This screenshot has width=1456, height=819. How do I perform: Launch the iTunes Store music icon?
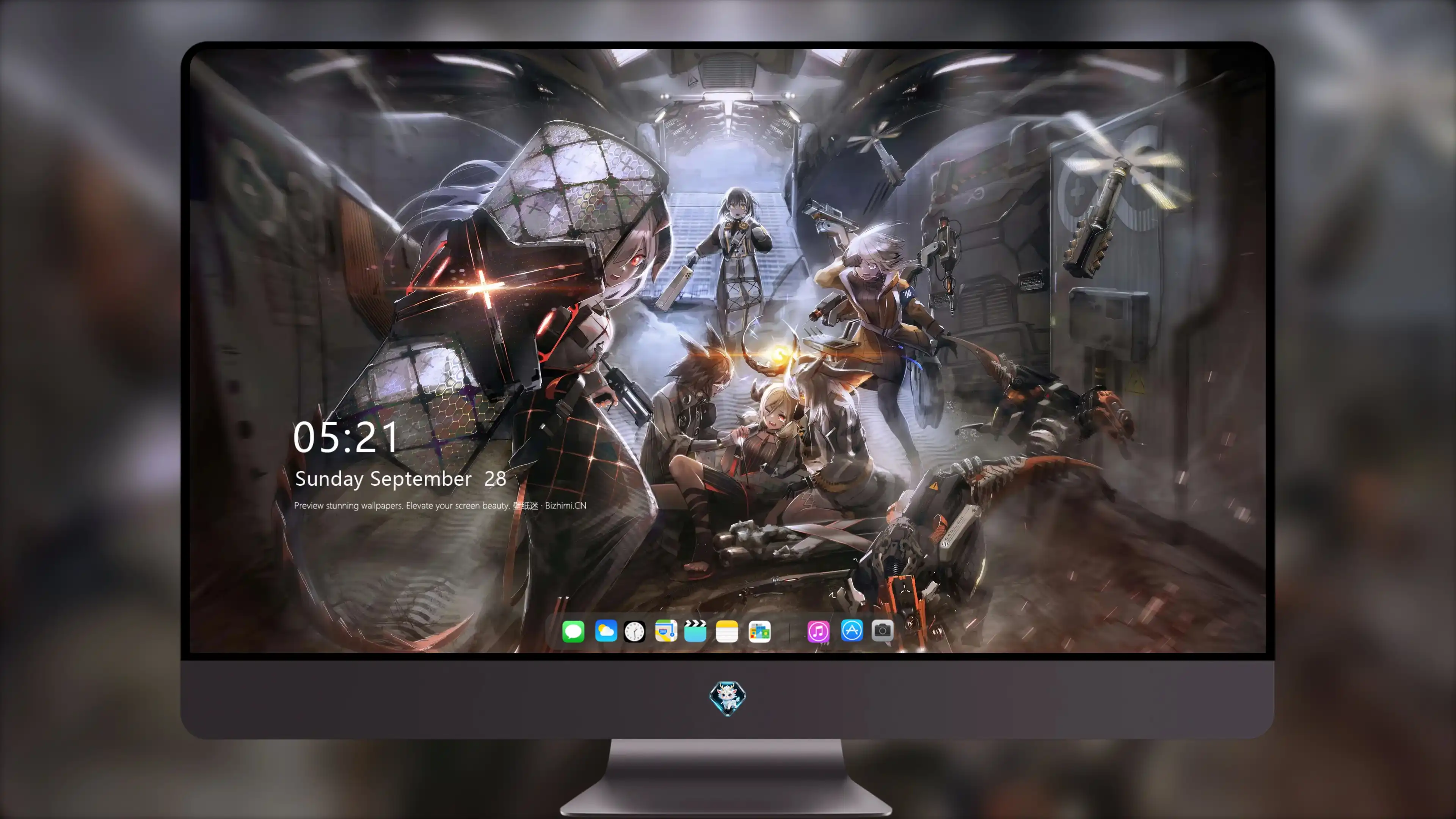tap(819, 631)
